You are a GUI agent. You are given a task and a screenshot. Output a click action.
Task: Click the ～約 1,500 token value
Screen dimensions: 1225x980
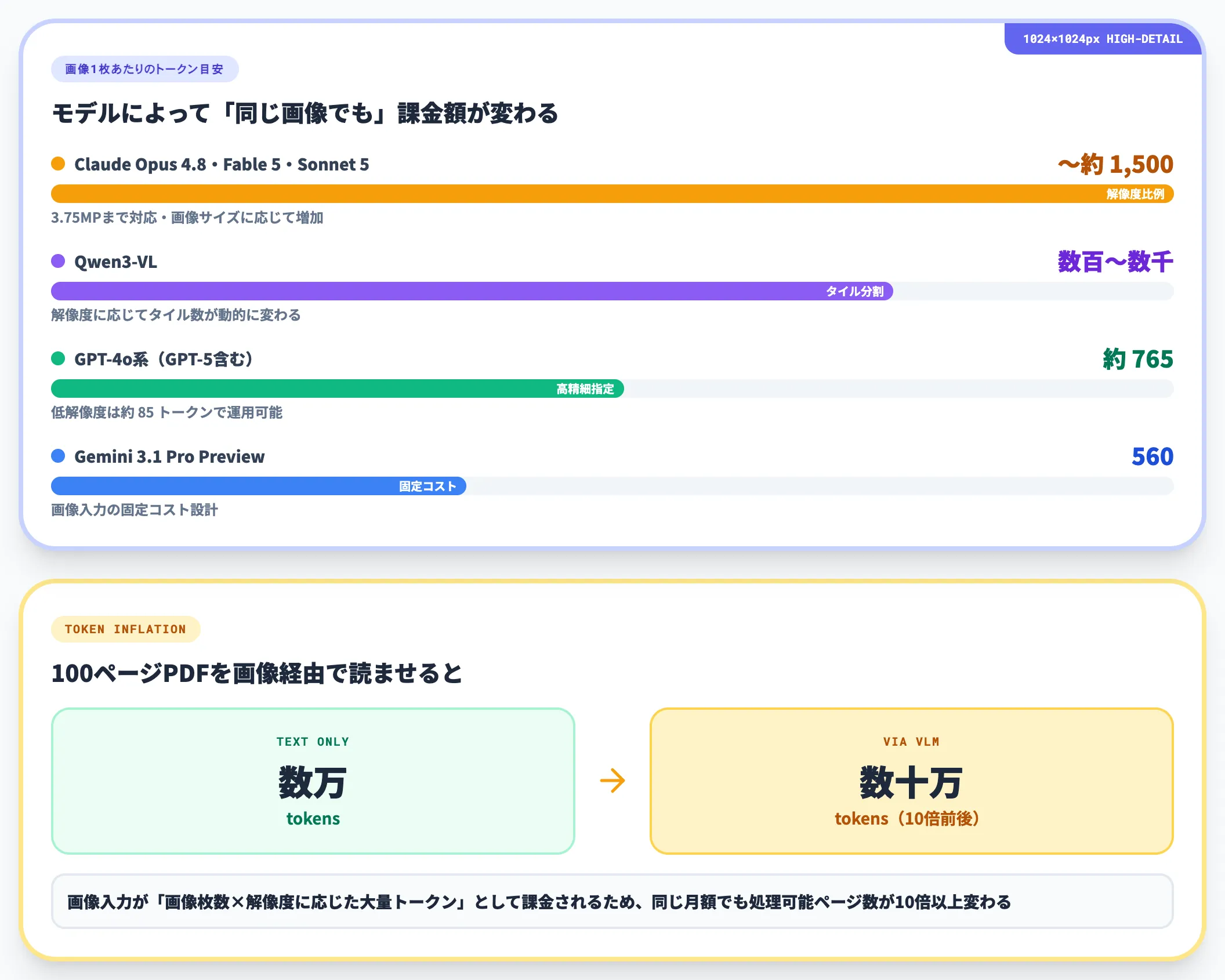point(1115,164)
